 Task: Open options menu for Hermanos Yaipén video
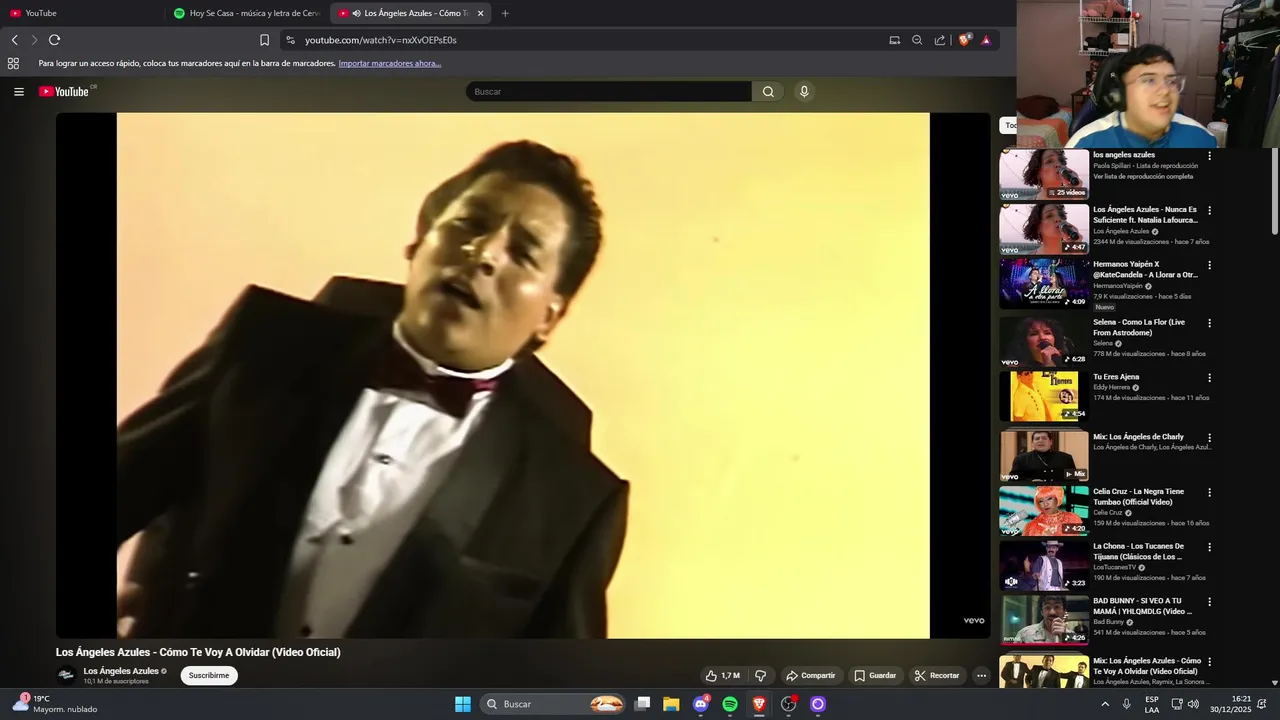point(1209,266)
